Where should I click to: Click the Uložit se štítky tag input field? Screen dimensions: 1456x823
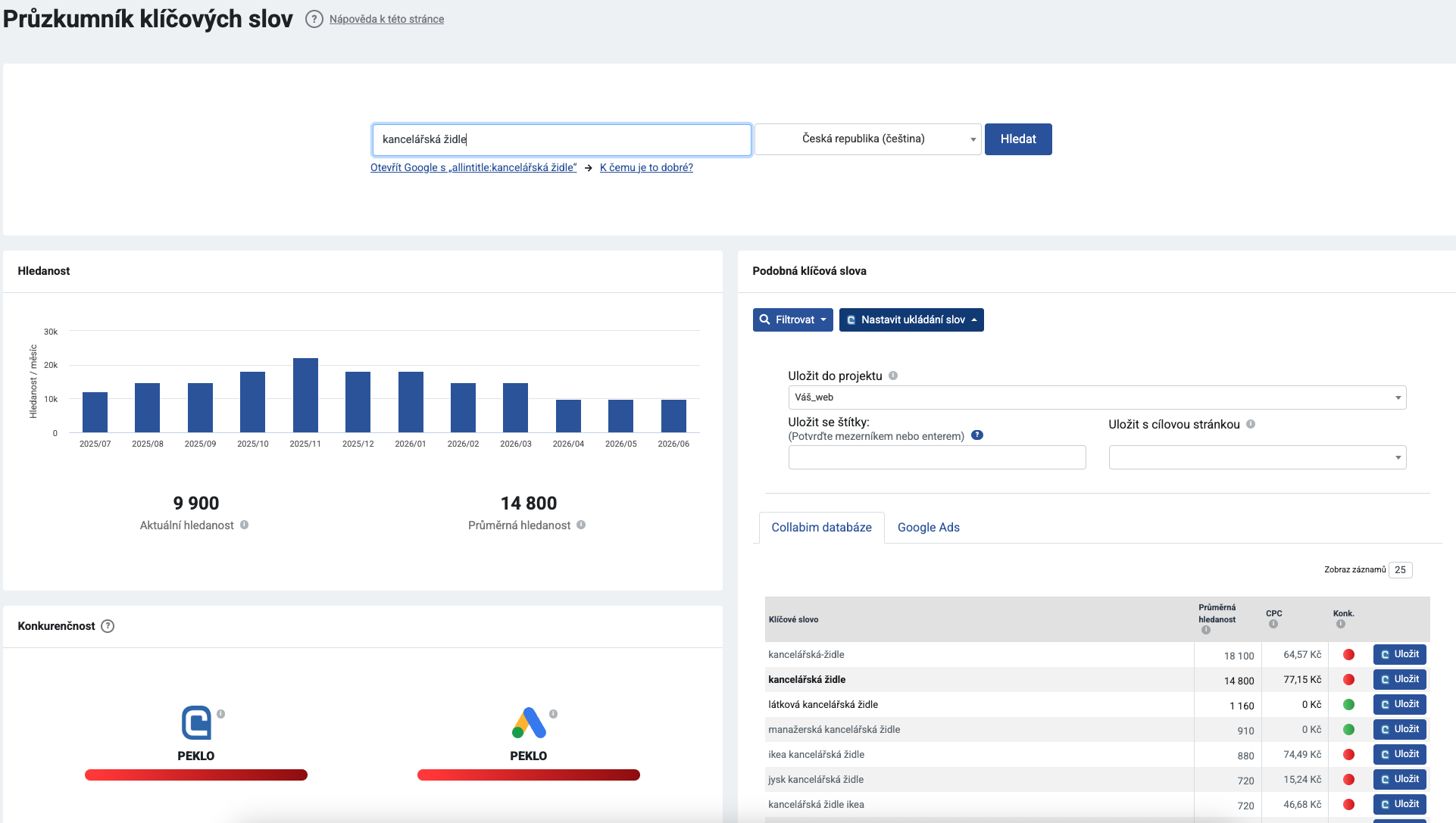[x=937, y=457]
